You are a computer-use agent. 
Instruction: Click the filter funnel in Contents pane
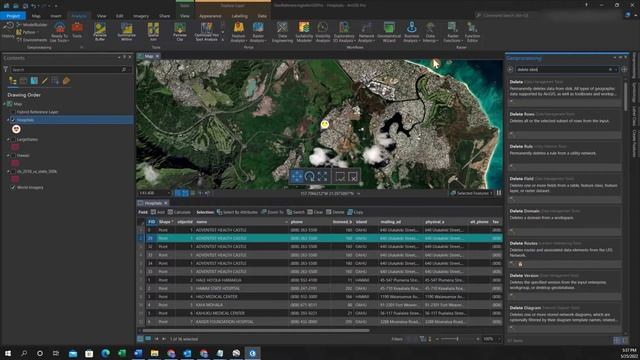pos(5,70)
